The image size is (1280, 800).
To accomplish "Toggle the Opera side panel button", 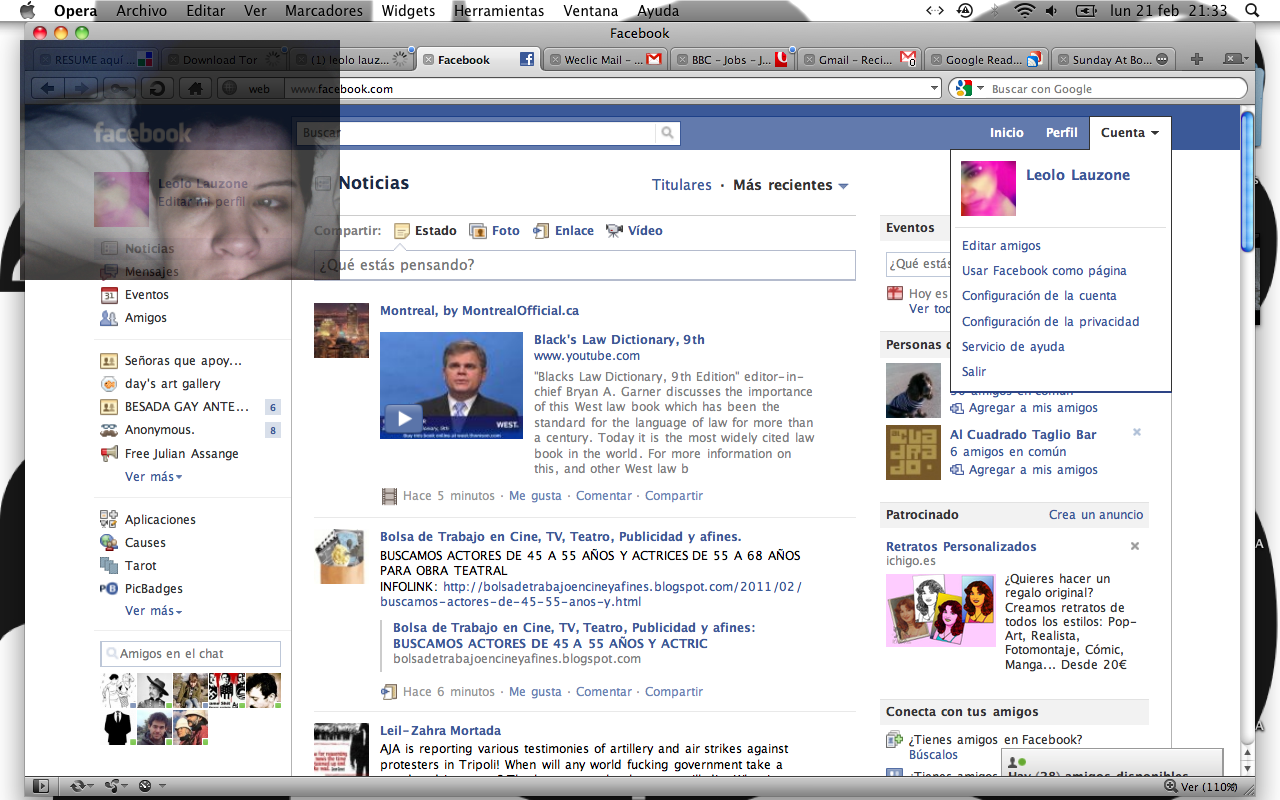I will (x=41, y=786).
